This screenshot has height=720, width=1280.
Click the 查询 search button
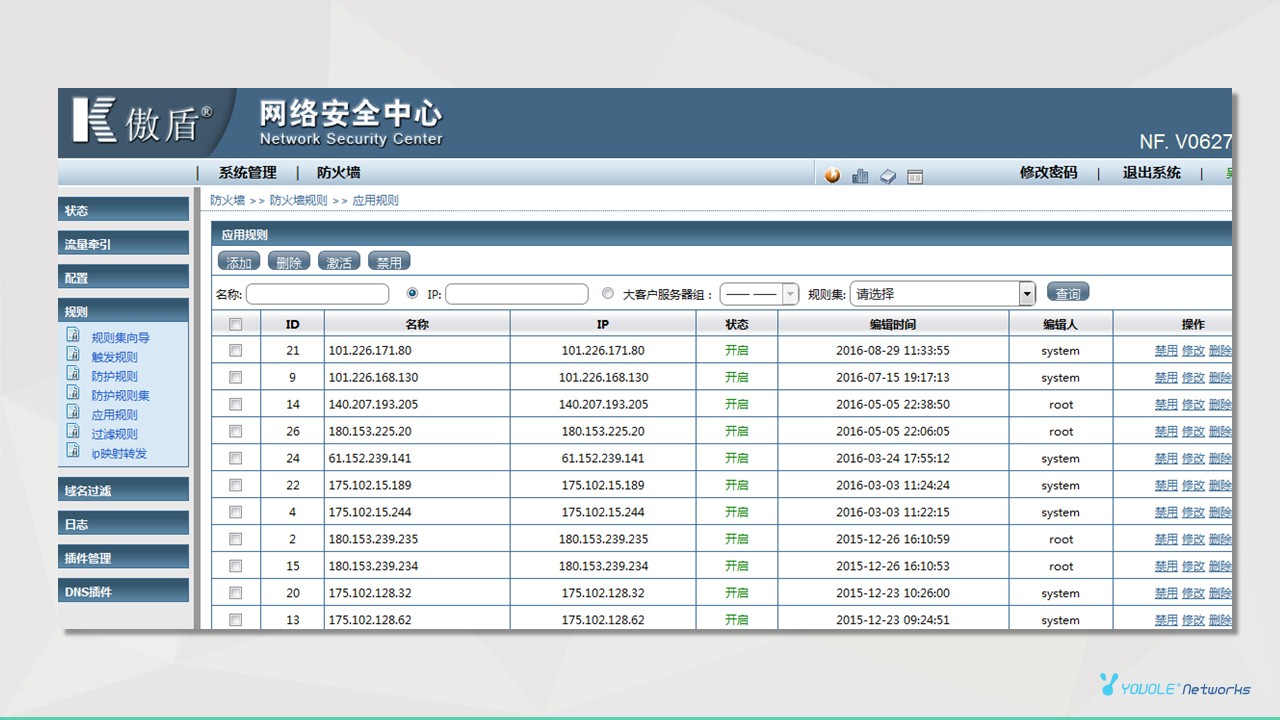tap(1068, 293)
